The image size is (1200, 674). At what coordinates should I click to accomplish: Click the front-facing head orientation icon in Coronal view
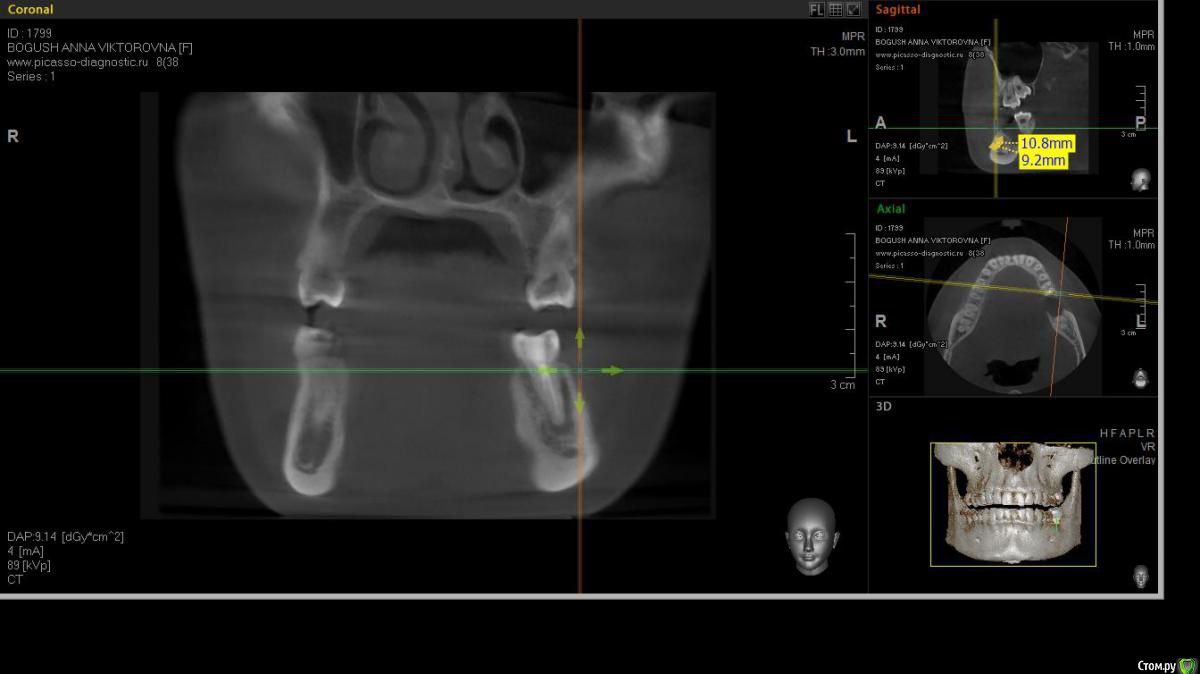pyautogui.click(x=810, y=535)
